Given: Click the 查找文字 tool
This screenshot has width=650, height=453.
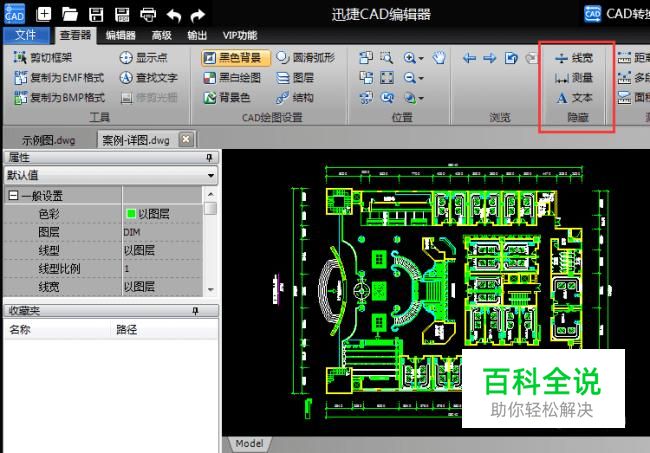Looking at the screenshot, I should click(x=148, y=78).
